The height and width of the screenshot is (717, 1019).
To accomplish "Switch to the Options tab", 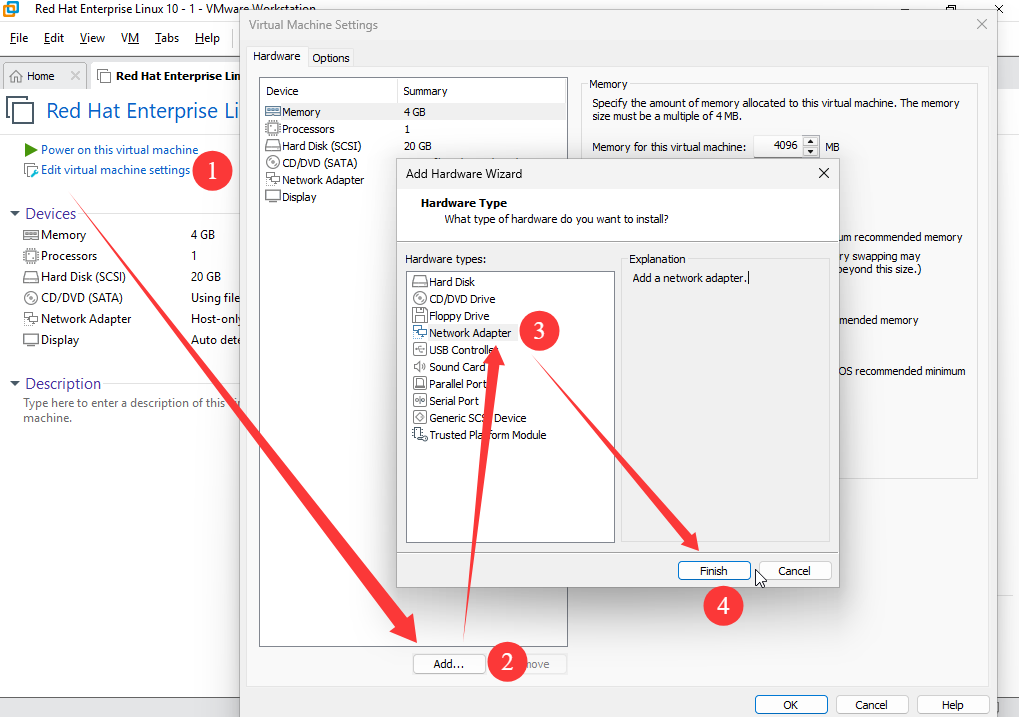I will [x=331, y=58].
